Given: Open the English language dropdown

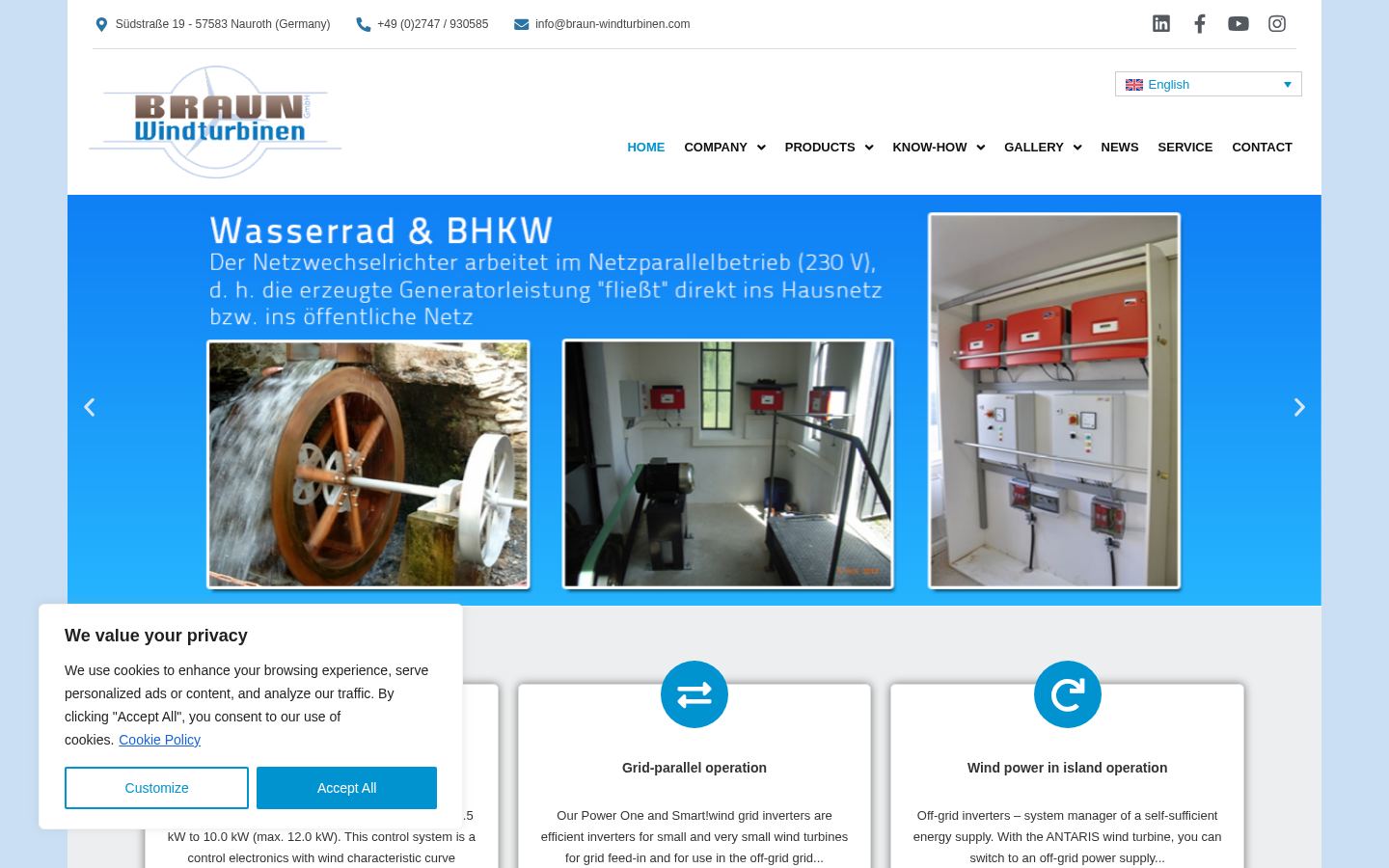Looking at the screenshot, I should pos(1209,84).
